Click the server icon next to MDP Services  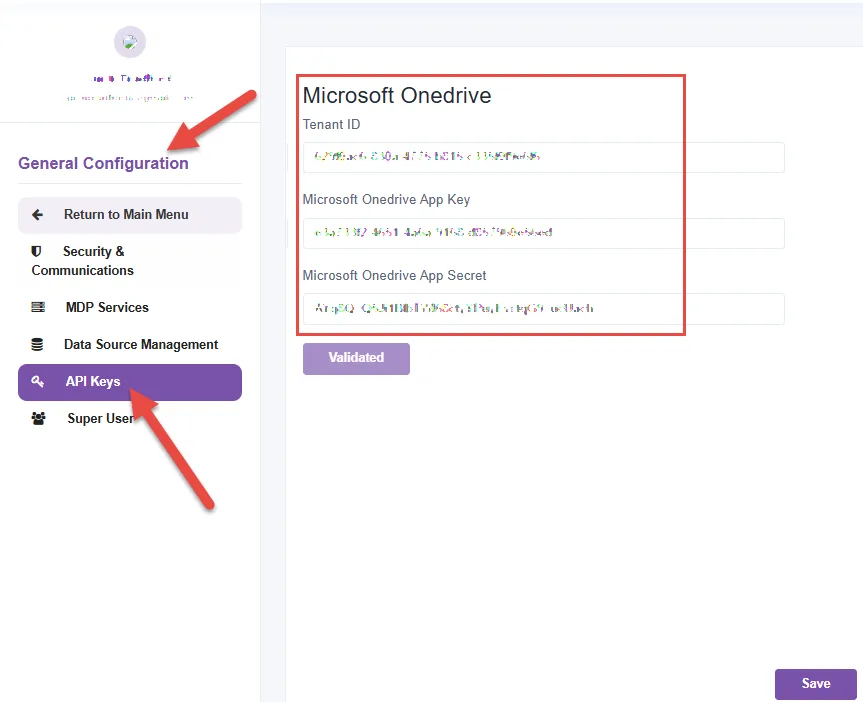(x=38, y=307)
